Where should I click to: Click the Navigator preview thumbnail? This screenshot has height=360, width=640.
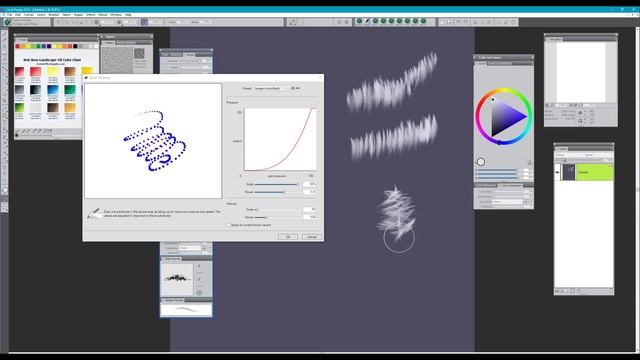click(581, 72)
